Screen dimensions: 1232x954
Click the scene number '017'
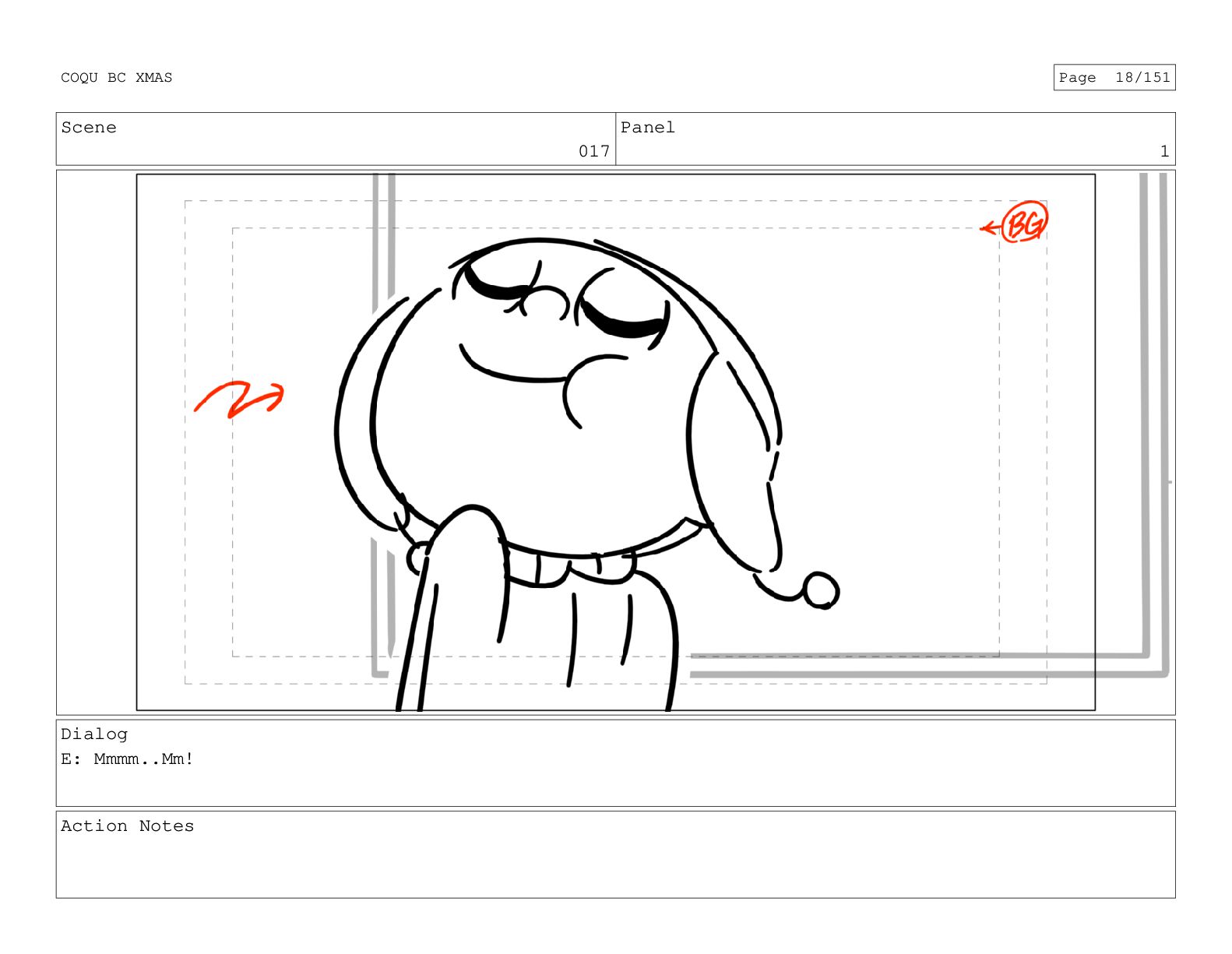594,151
